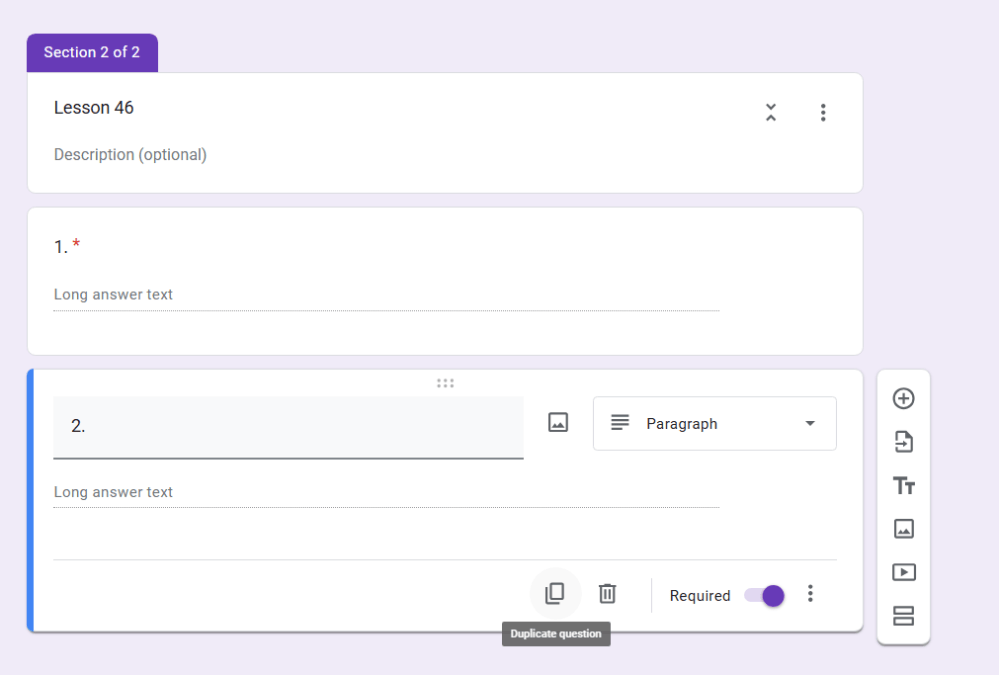Open the Paragraph question type dropdown
The width and height of the screenshot is (999, 675).
[x=714, y=424]
